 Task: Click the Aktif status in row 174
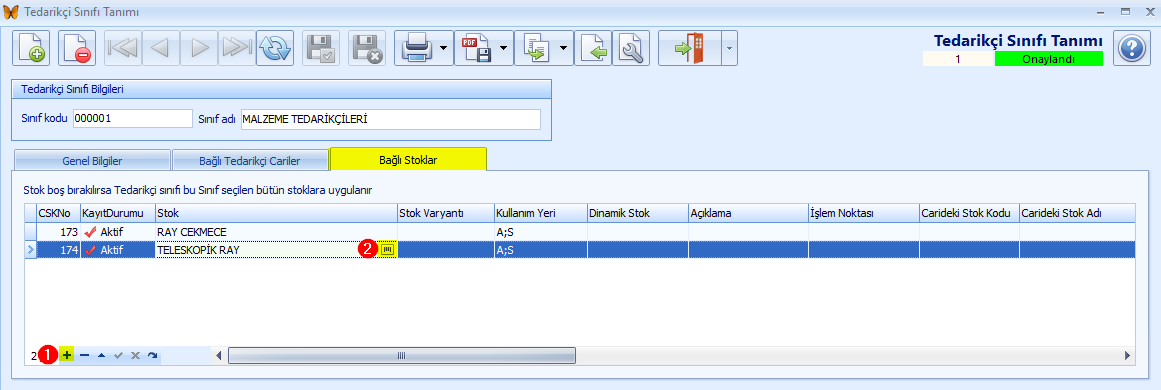[x=117, y=250]
